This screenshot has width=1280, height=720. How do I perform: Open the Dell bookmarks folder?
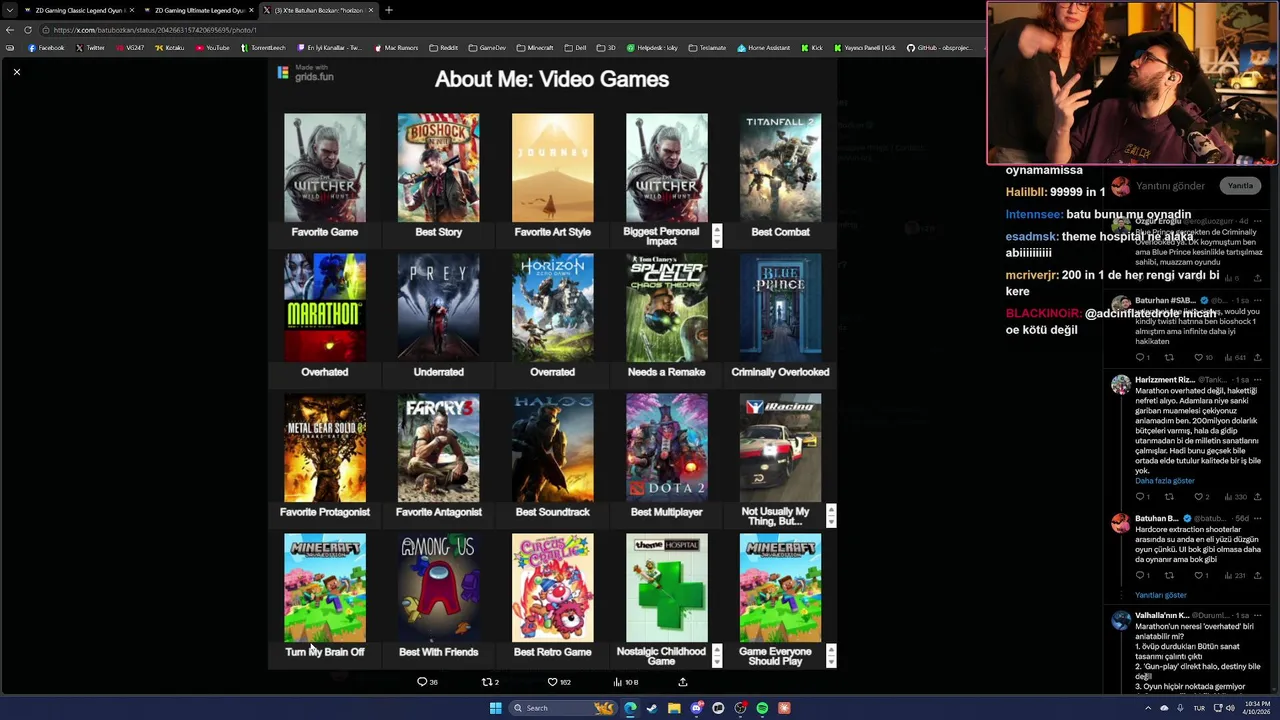tap(575, 48)
